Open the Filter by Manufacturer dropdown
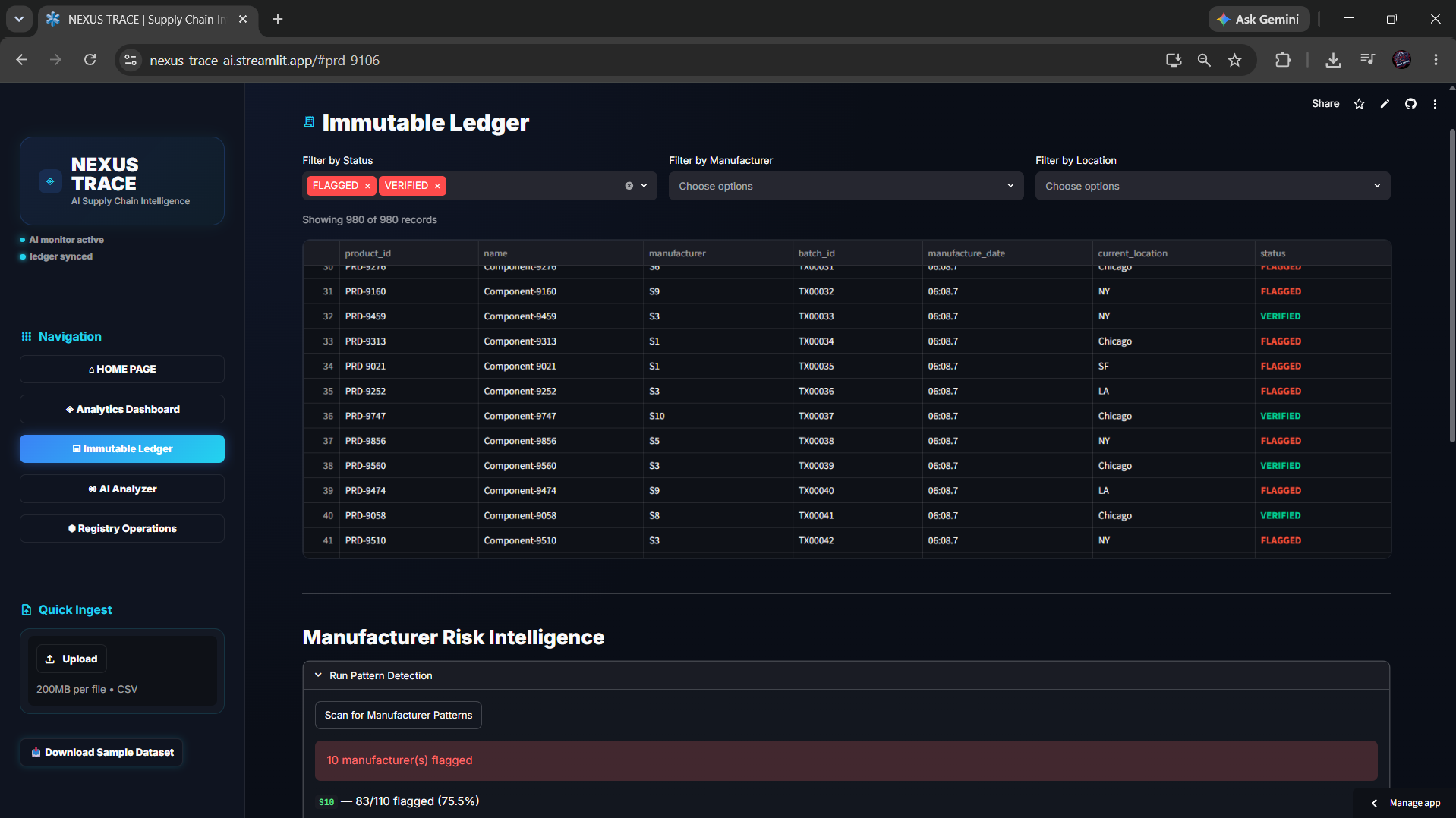Screen dimensions: 1456x818 click(x=846, y=186)
